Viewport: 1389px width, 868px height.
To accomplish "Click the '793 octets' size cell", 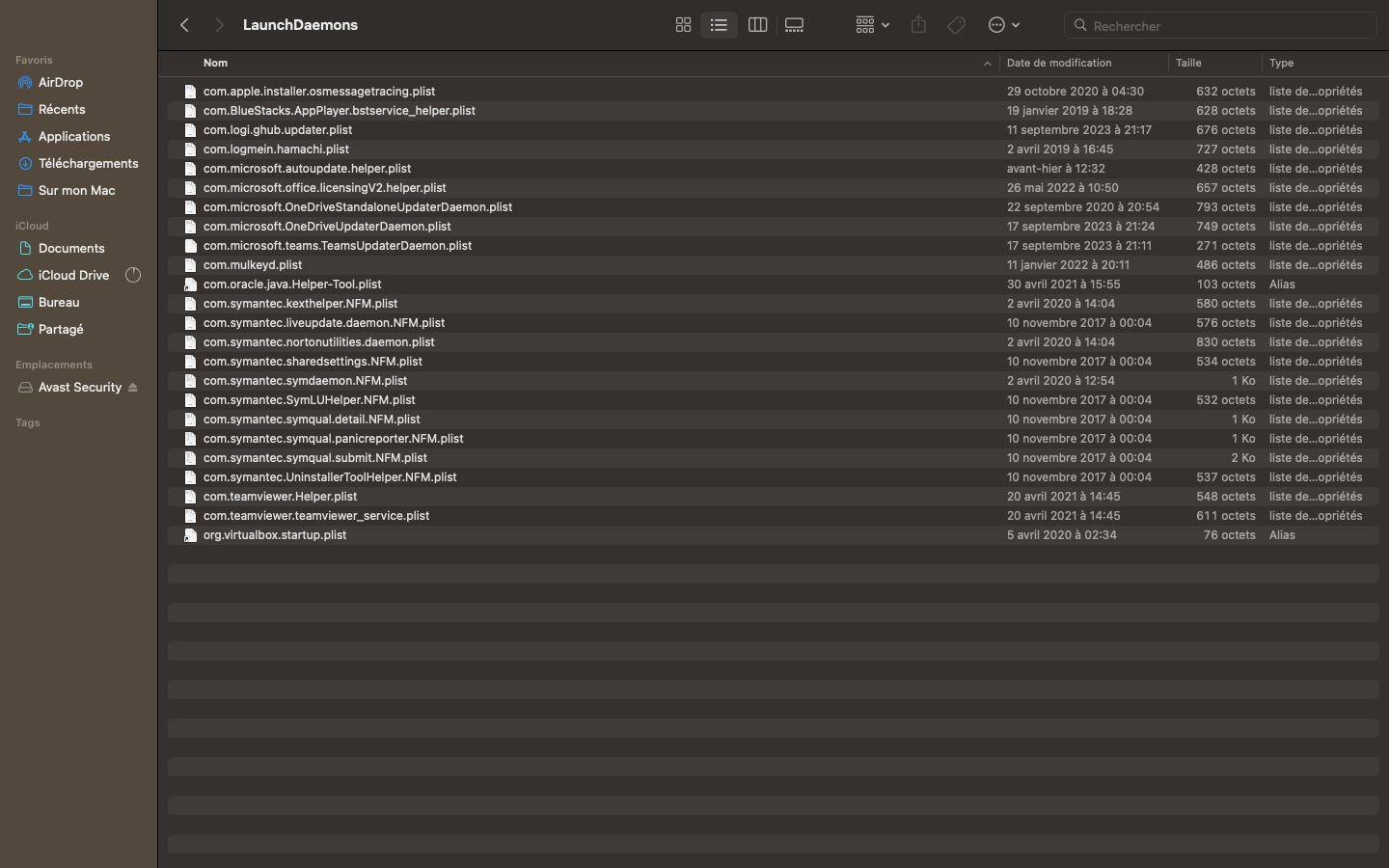I will coord(1226,207).
